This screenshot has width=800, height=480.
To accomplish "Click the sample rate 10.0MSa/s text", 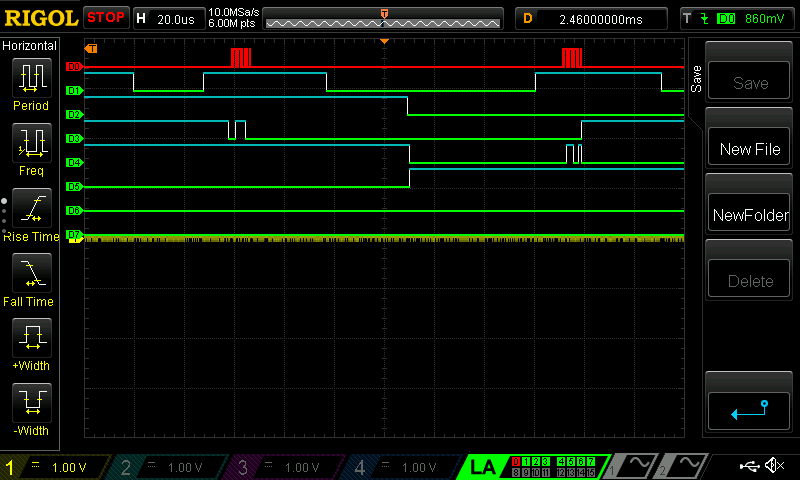I will pyautogui.click(x=234, y=12).
